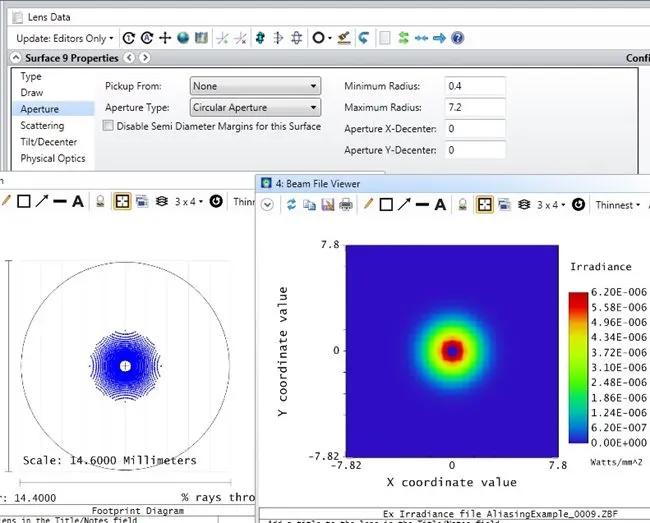The image size is (650, 523).
Task: Click the clone window icon in Beam File Viewer
Action: (x=504, y=204)
